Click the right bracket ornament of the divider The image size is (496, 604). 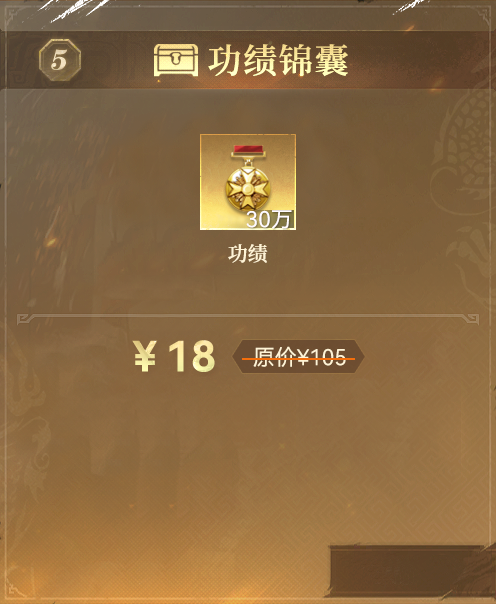(472, 319)
